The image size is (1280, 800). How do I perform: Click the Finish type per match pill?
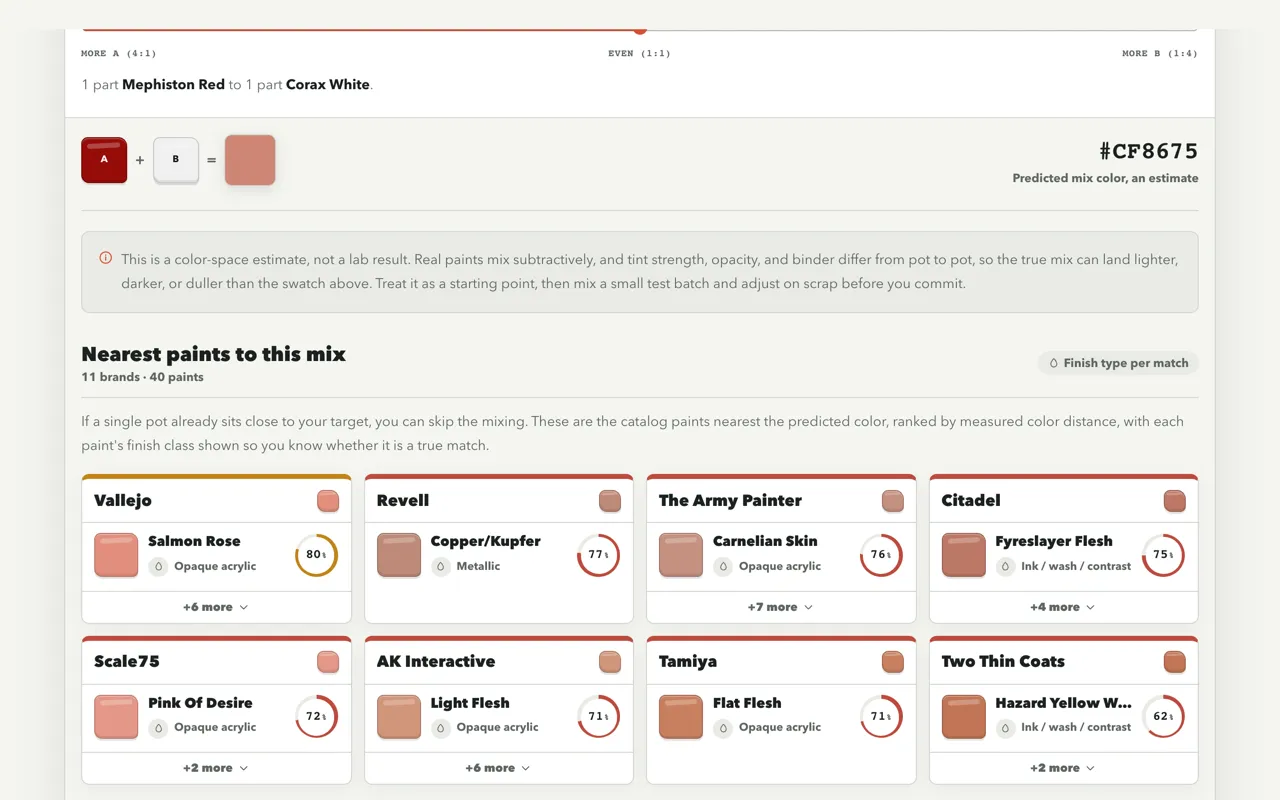1118,363
